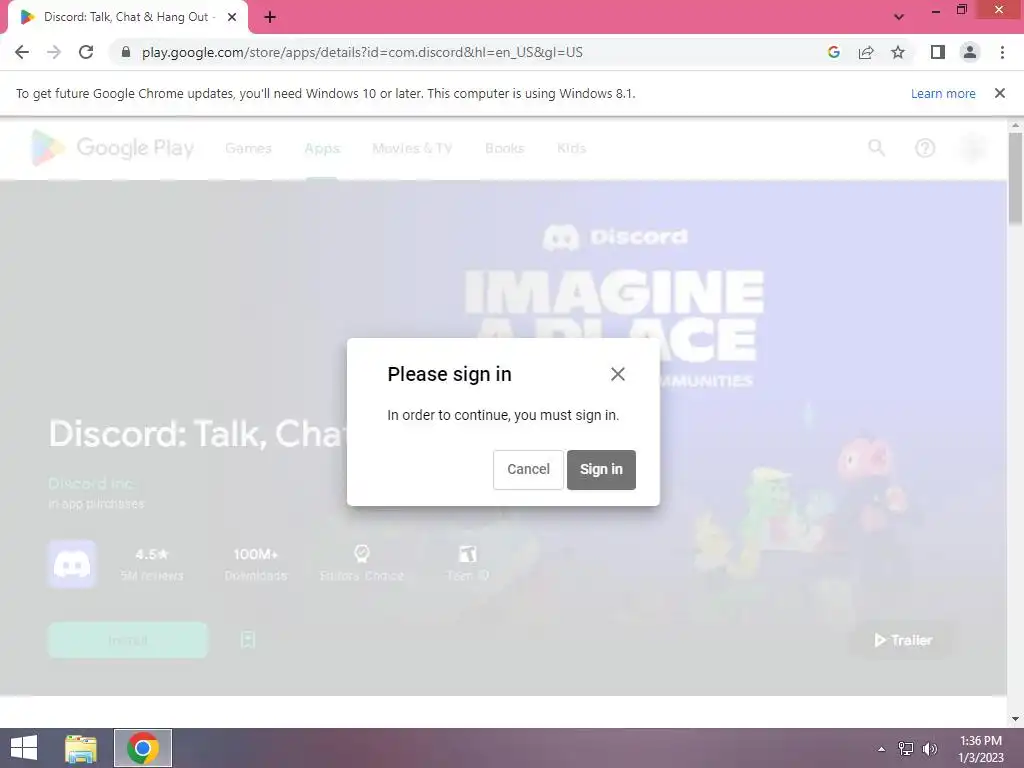
Task: Toggle the browser side panel
Action: [x=938, y=52]
